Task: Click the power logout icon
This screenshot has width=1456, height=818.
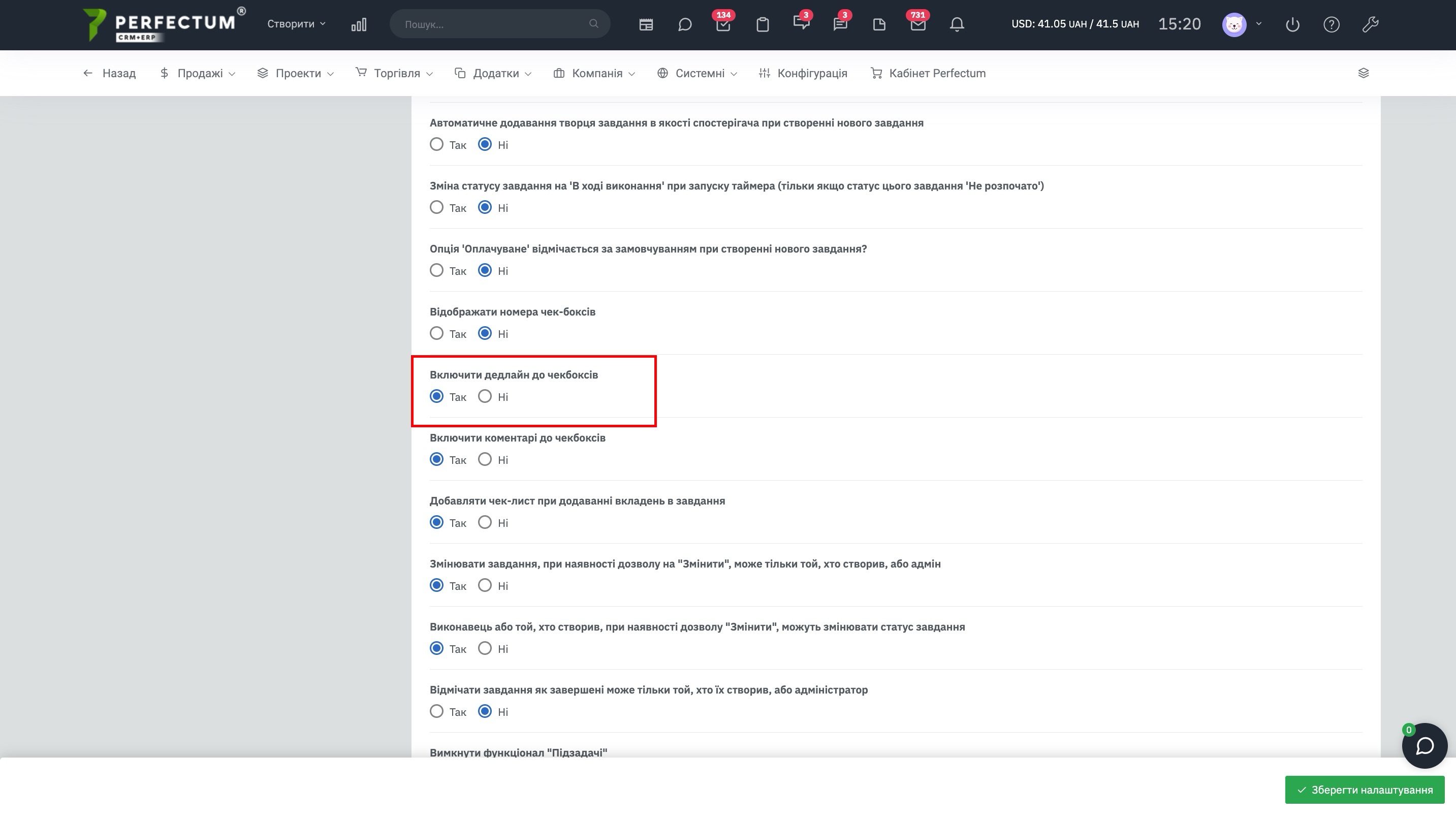Action: click(x=1292, y=24)
